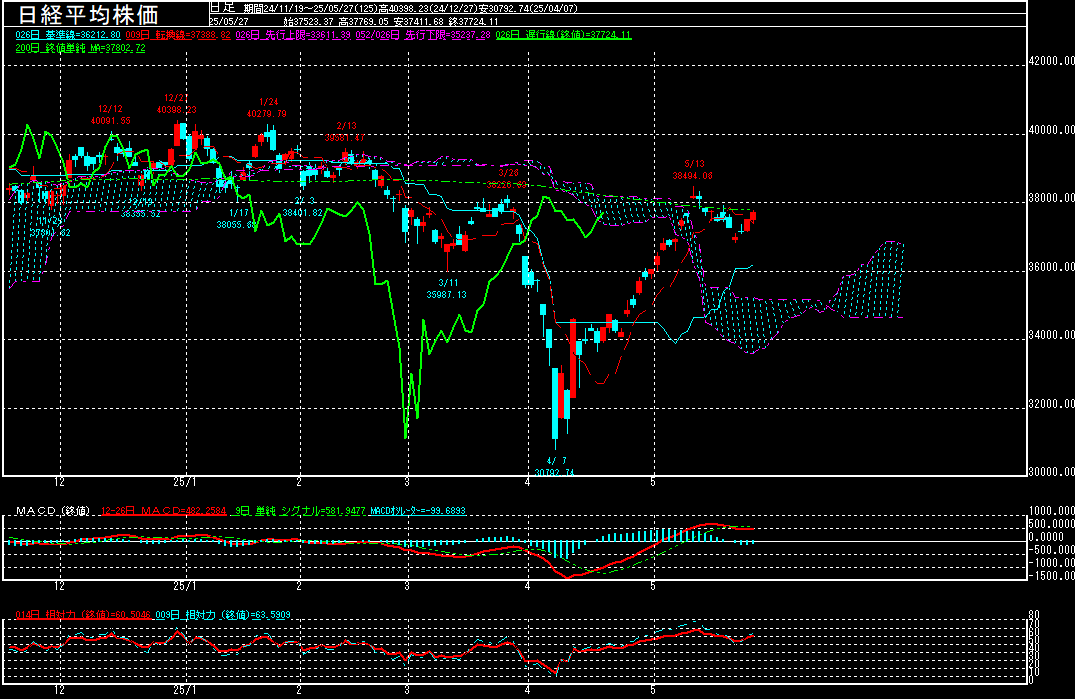Click the 4/7 trough label 30792.74

(555, 466)
